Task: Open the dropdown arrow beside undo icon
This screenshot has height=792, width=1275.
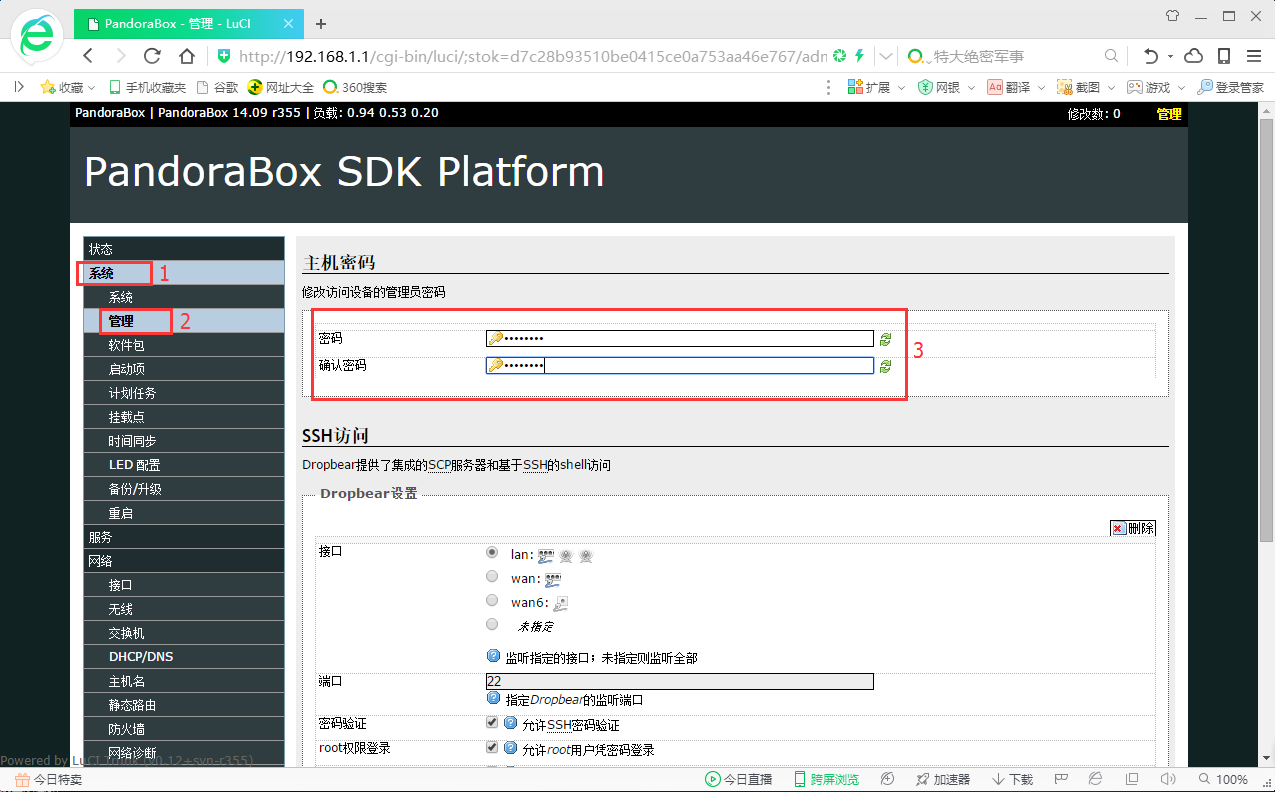Action: (x=1170, y=56)
